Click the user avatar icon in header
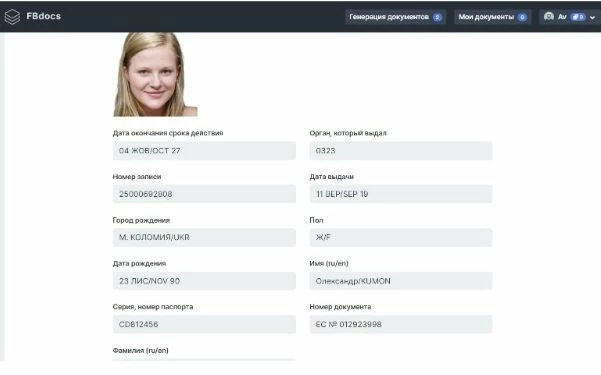The height and width of the screenshot is (375, 601). 549,16
